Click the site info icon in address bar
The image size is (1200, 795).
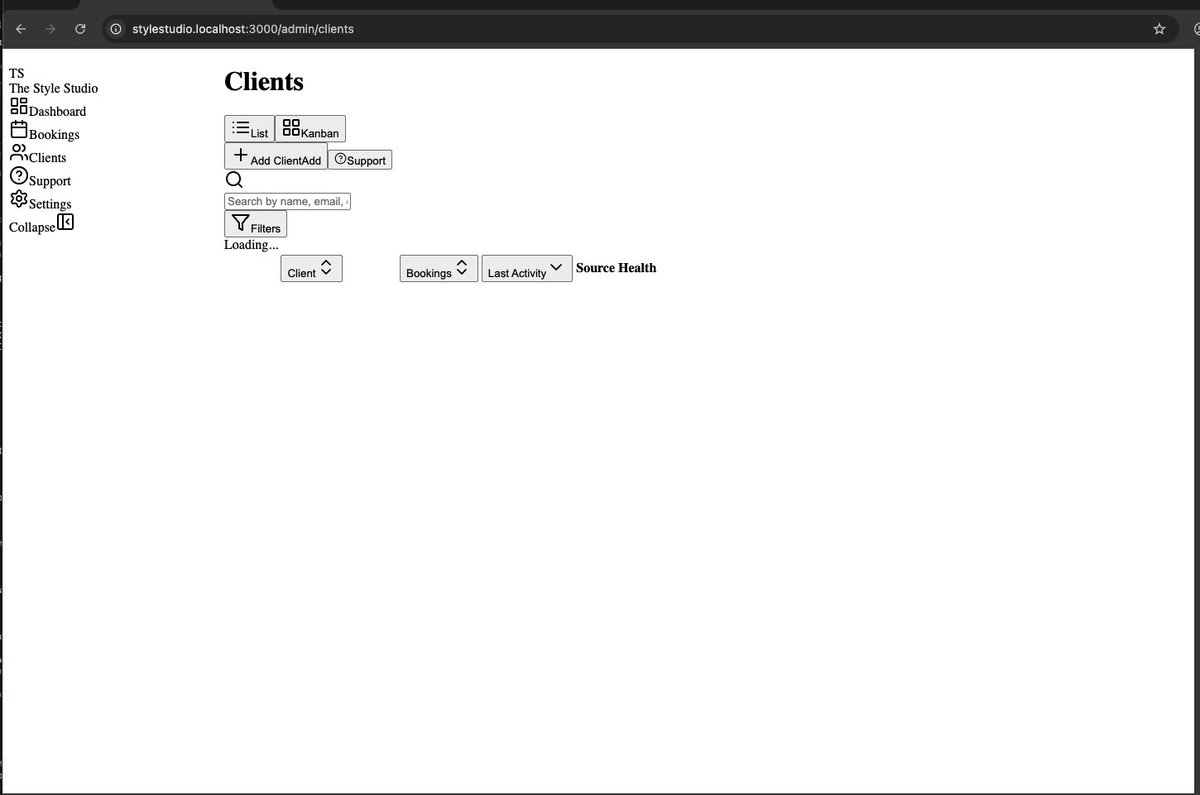115,29
